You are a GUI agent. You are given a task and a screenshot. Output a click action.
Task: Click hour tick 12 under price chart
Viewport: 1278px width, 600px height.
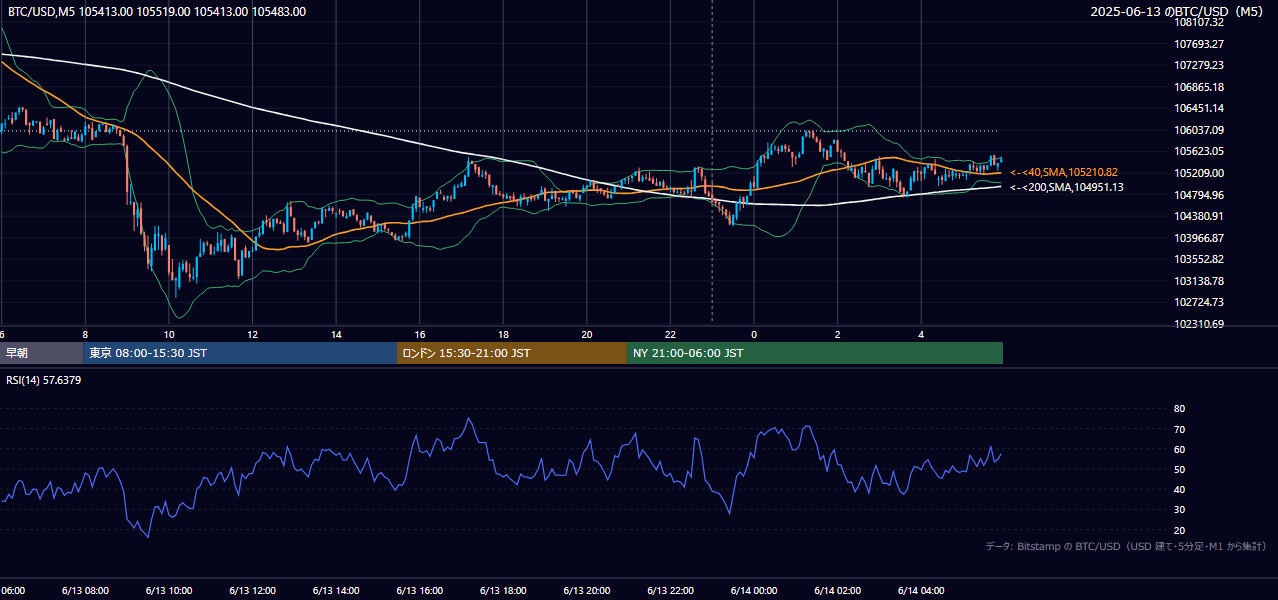tap(253, 334)
